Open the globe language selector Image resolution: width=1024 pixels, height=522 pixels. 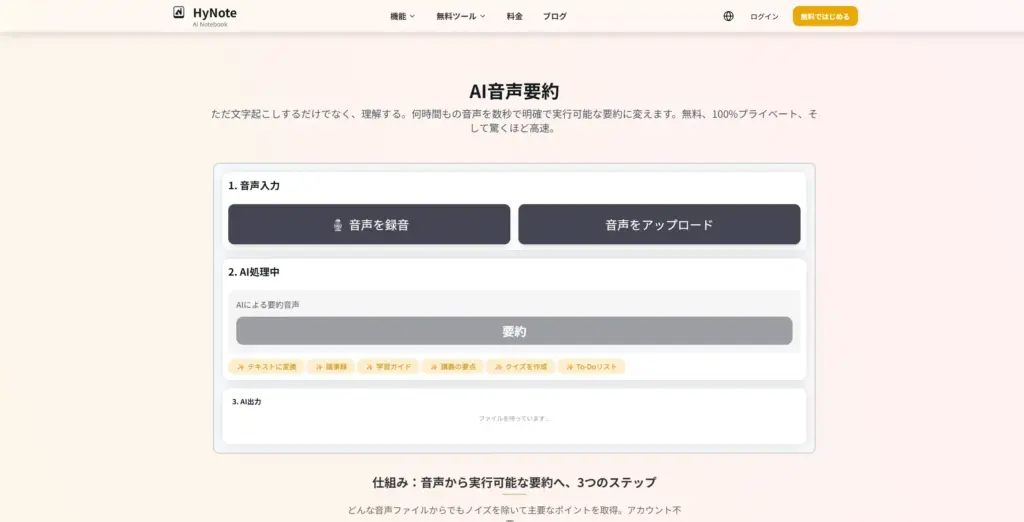tap(728, 16)
